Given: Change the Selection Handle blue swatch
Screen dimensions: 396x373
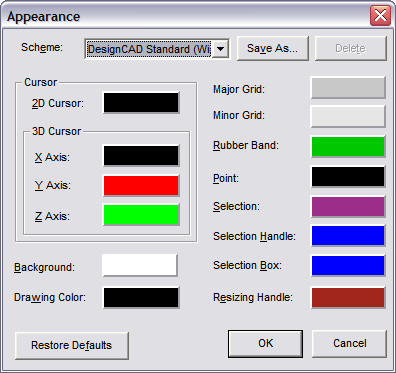Looking at the screenshot, I should pos(348,236).
